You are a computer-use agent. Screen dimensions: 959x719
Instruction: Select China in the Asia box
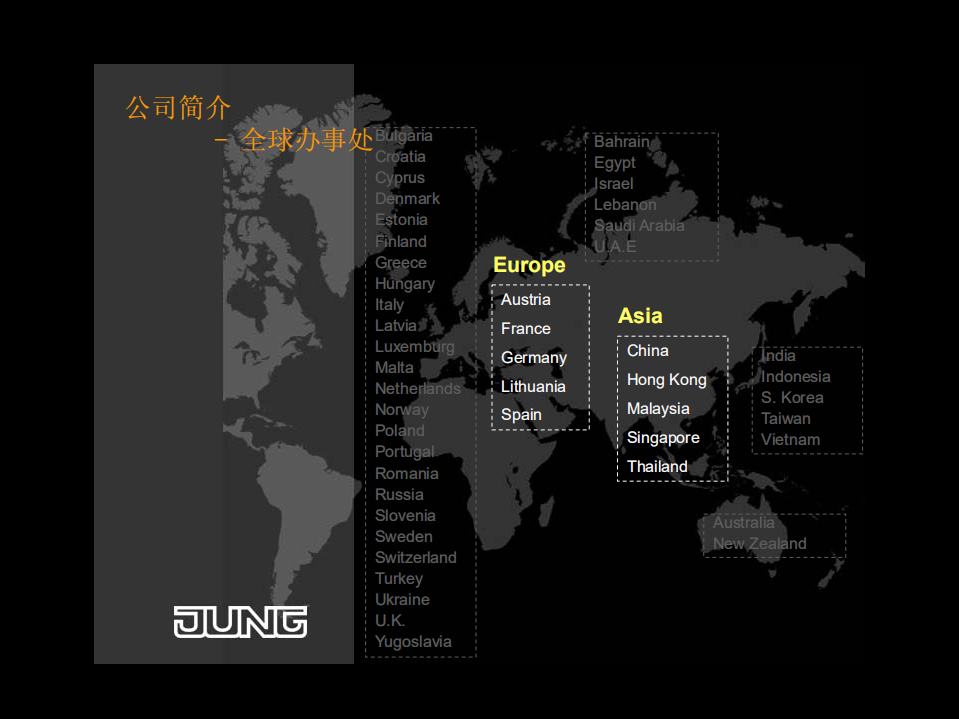pyautogui.click(x=647, y=351)
